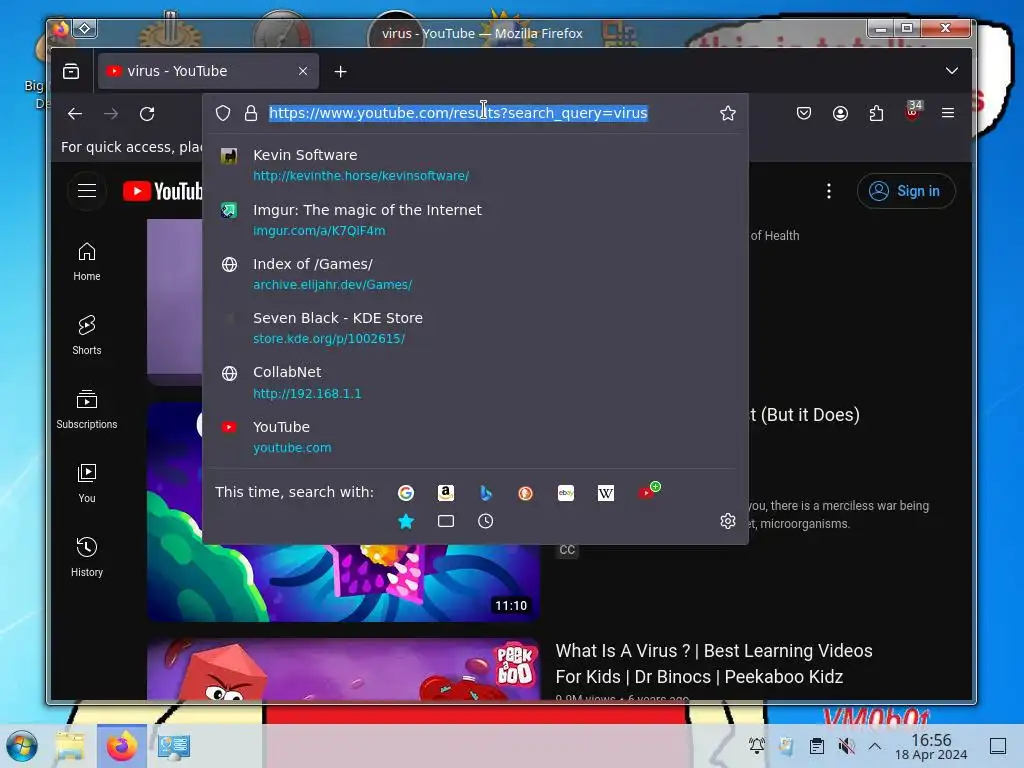Viewport: 1024px width, 768px height.
Task: Open the Pocket save icon
Action: point(804,113)
